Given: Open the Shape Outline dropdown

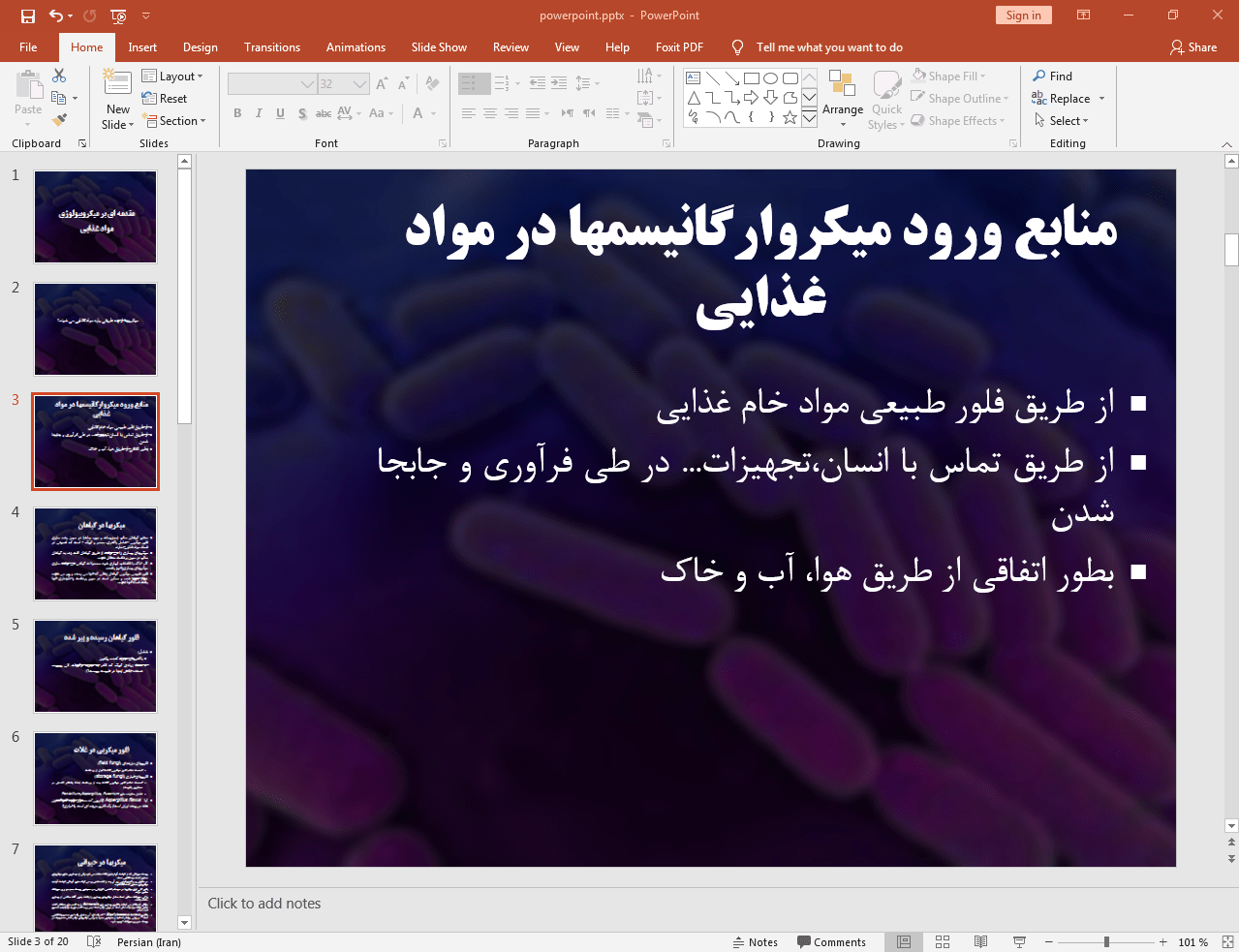Looking at the screenshot, I should pos(960,98).
